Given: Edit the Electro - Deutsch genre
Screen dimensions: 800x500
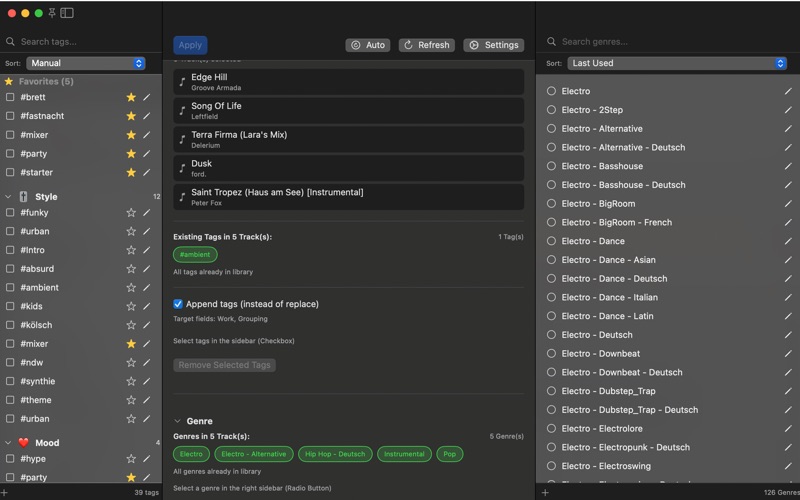Looking at the screenshot, I should [788, 335].
